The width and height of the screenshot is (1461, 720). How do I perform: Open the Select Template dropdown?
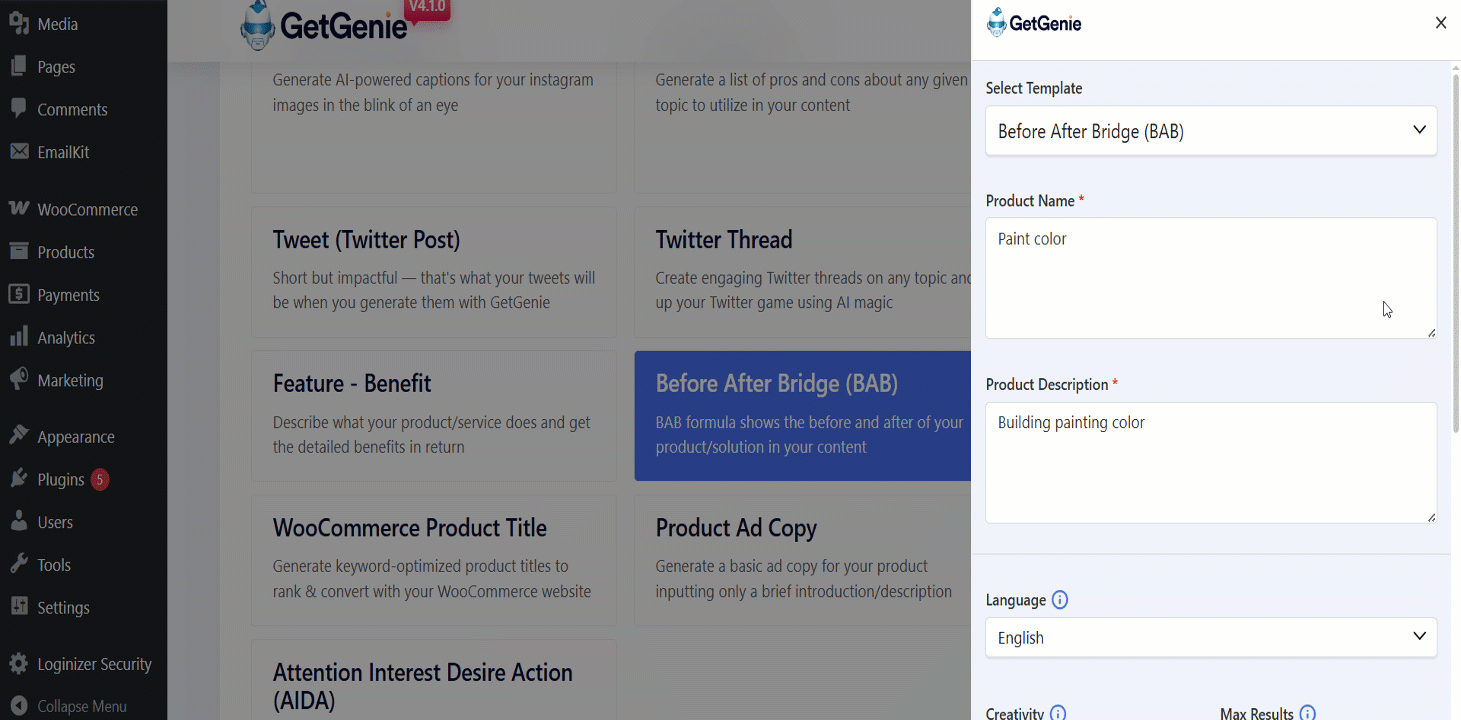pyautogui.click(x=1211, y=131)
